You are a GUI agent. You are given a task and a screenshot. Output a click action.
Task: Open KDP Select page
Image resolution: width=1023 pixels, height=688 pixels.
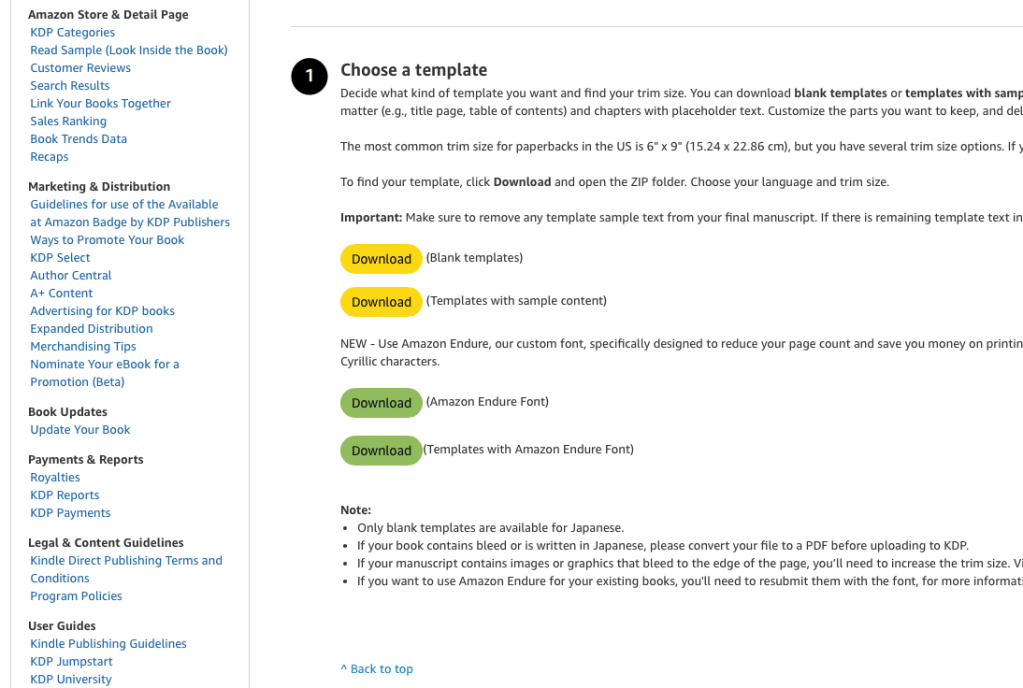coord(60,258)
